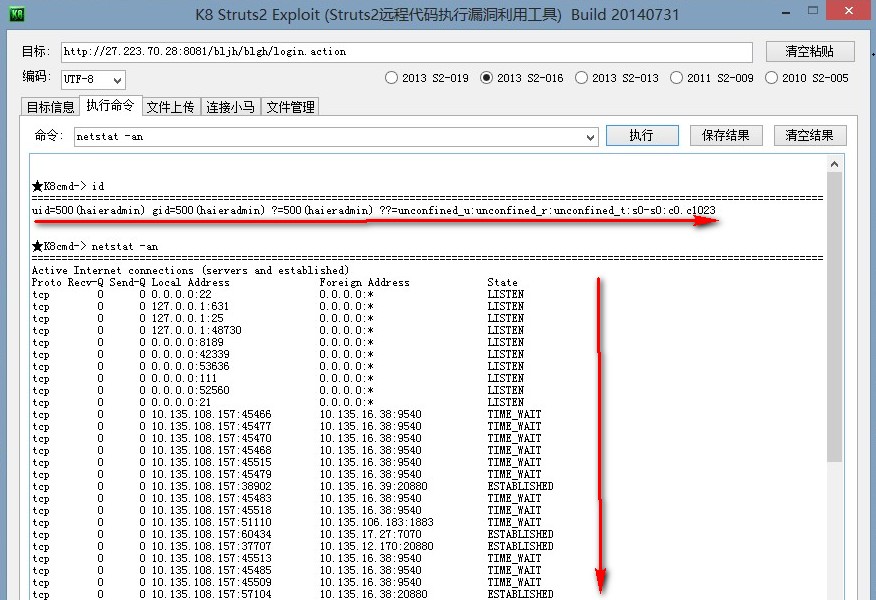This screenshot has height=600, width=876.
Task: Click local address 10.135.108.157:51110
Action: 212,522
